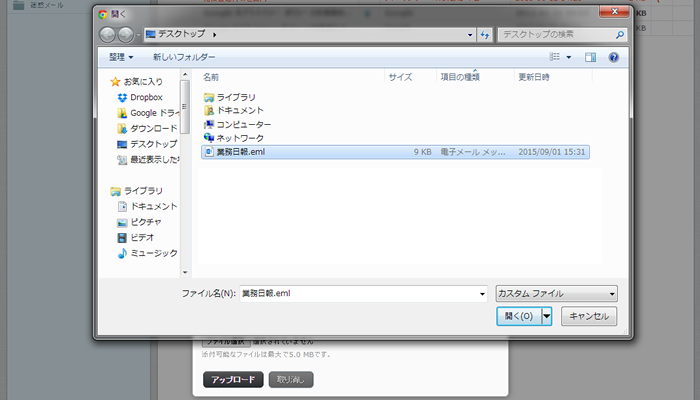Toggle the preview pane icon
The height and width of the screenshot is (400, 700).
coord(591,57)
